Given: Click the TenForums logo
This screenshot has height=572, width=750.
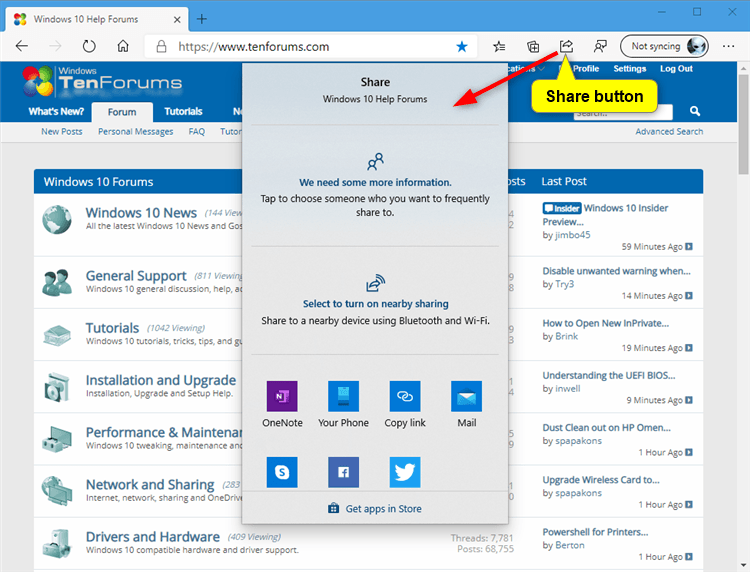Looking at the screenshot, I should coord(102,81).
